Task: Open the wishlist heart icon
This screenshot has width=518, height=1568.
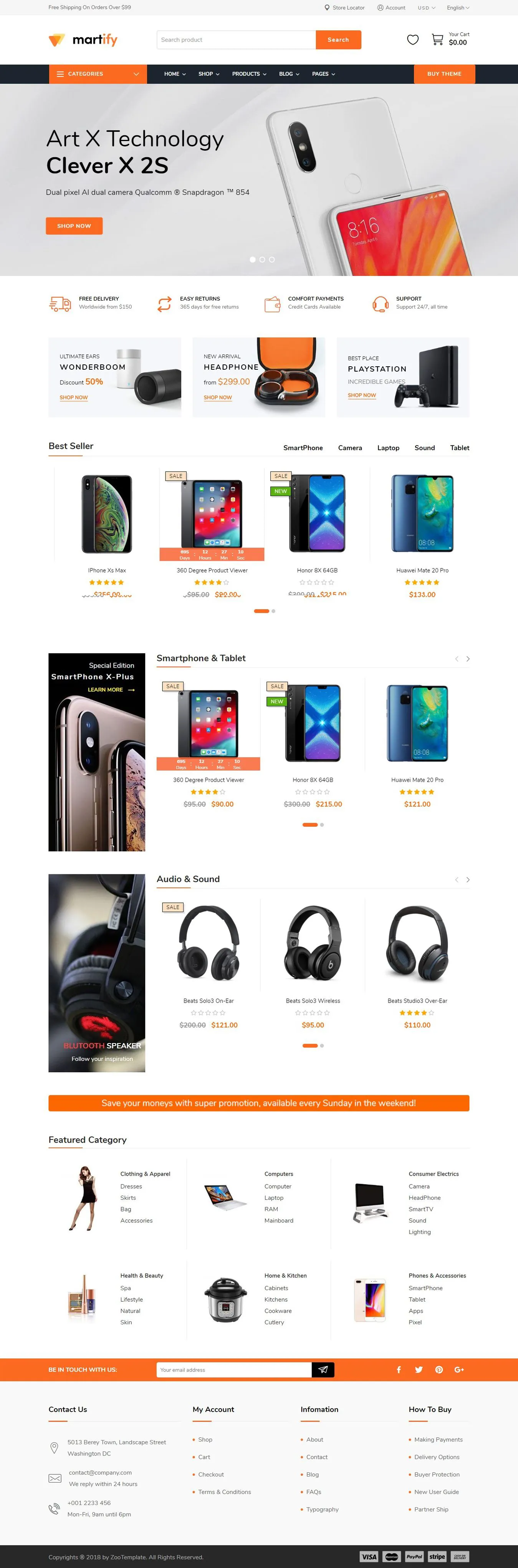Action: pyautogui.click(x=413, y=40)
